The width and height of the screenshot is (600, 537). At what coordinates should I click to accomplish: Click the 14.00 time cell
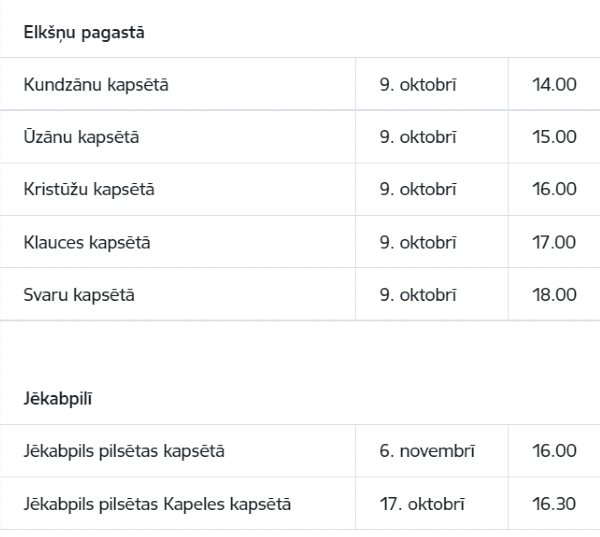click(554, 84)
